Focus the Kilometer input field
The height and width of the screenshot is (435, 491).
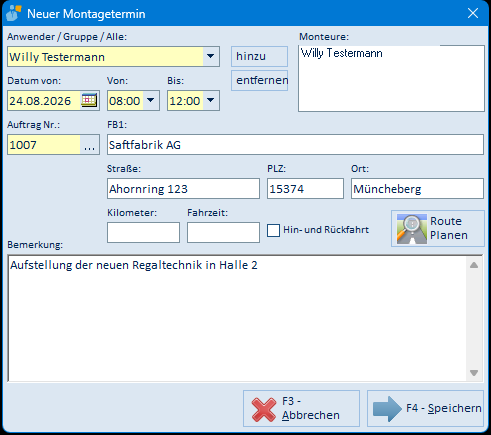pyautogui.click(x=143, y=232)
